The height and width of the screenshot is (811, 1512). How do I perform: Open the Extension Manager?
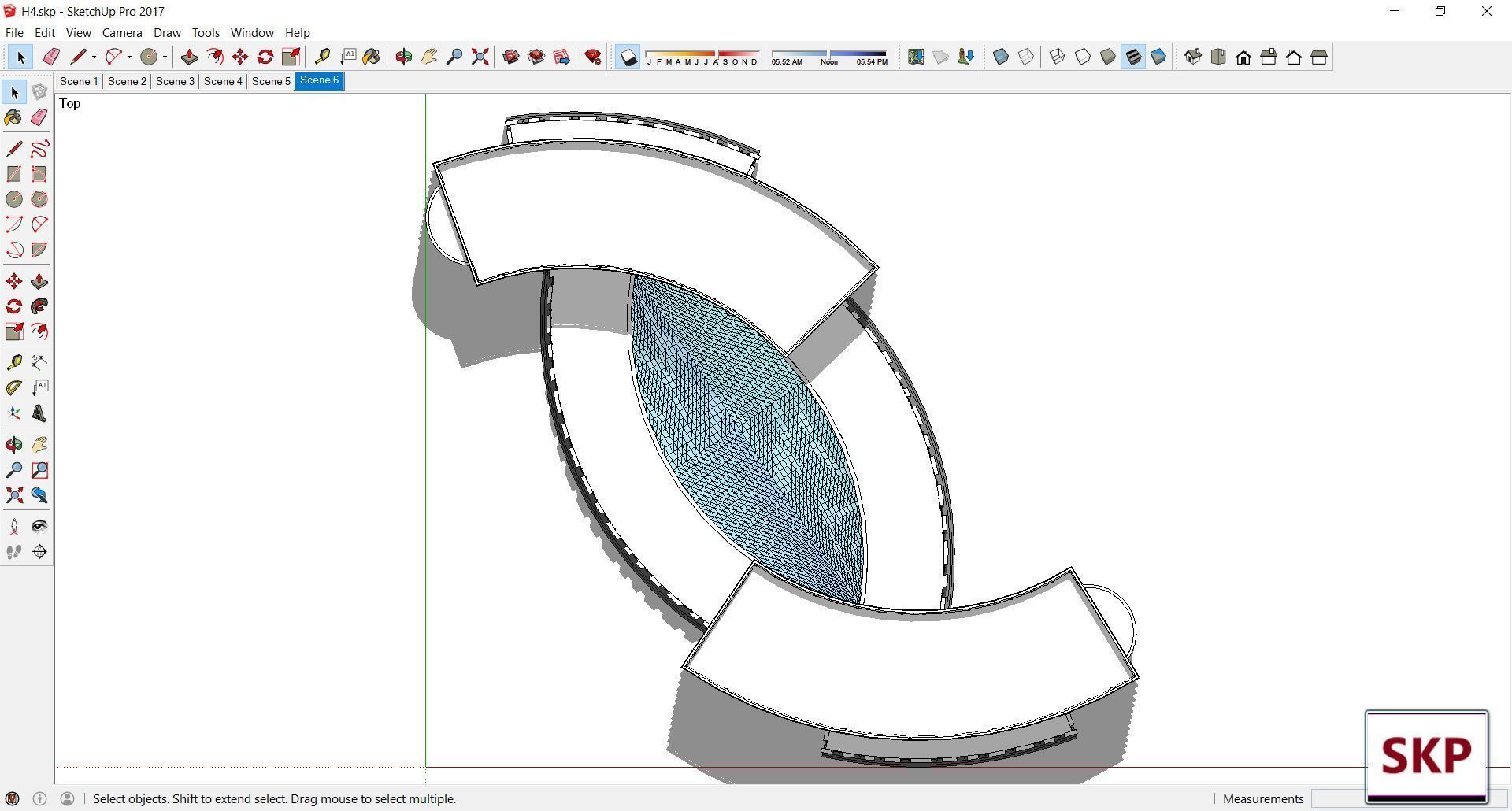[x=593, y=57]
